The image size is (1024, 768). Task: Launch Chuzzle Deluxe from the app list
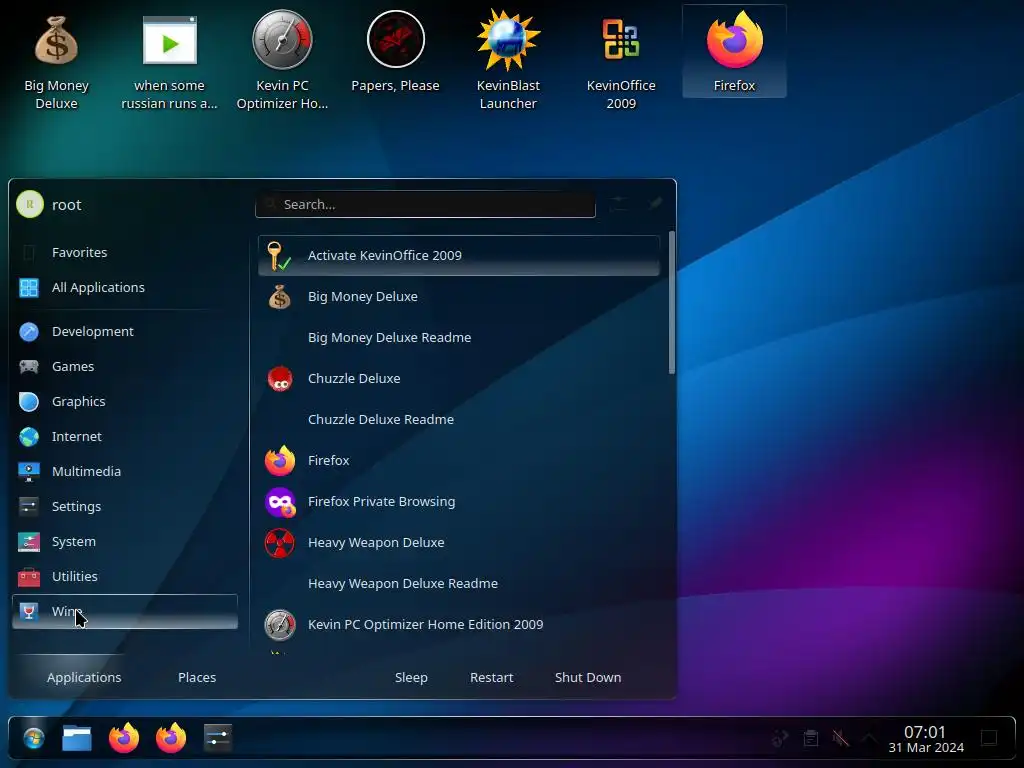(458, 379)
